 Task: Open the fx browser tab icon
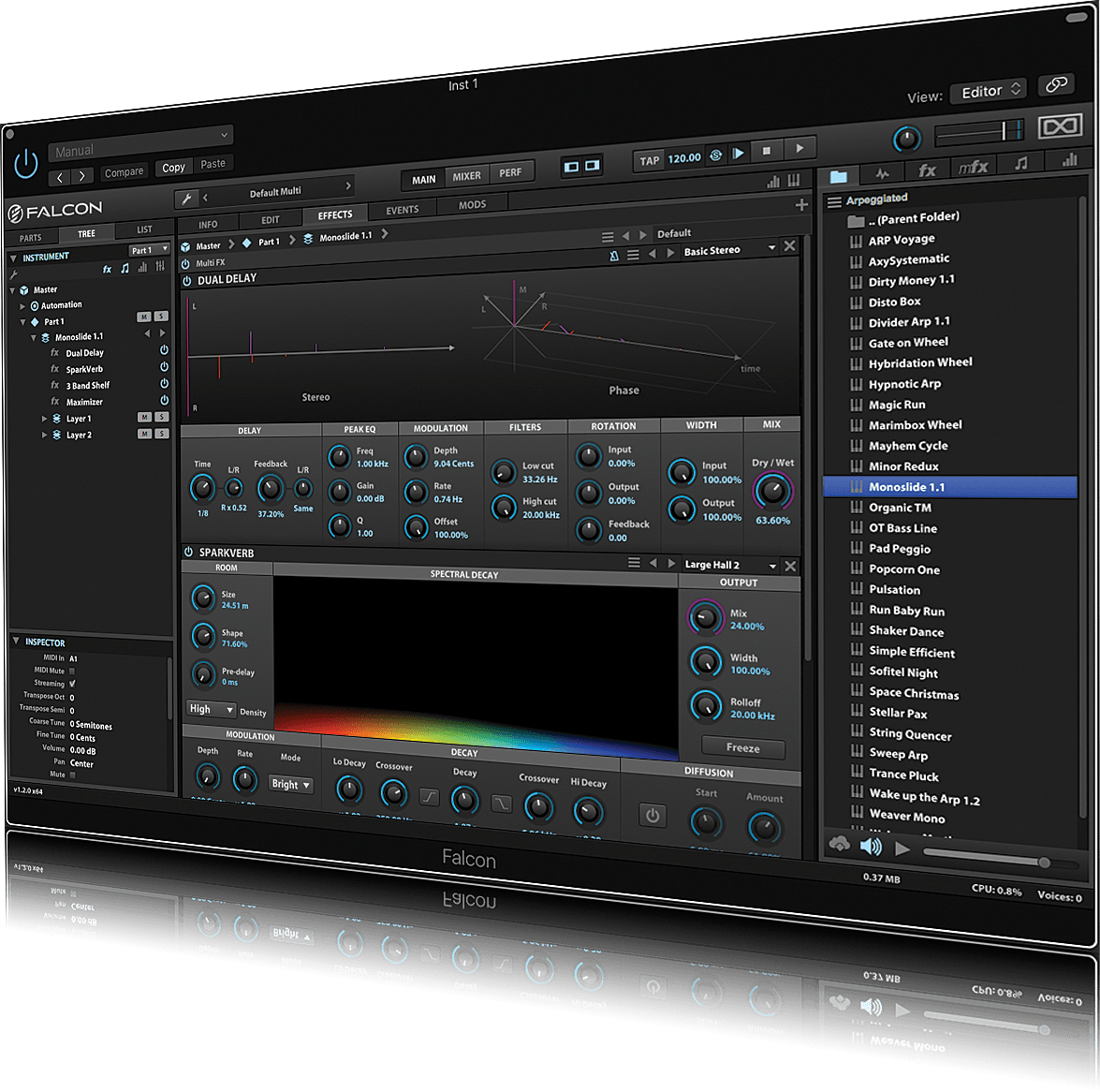tap(927, 170)
